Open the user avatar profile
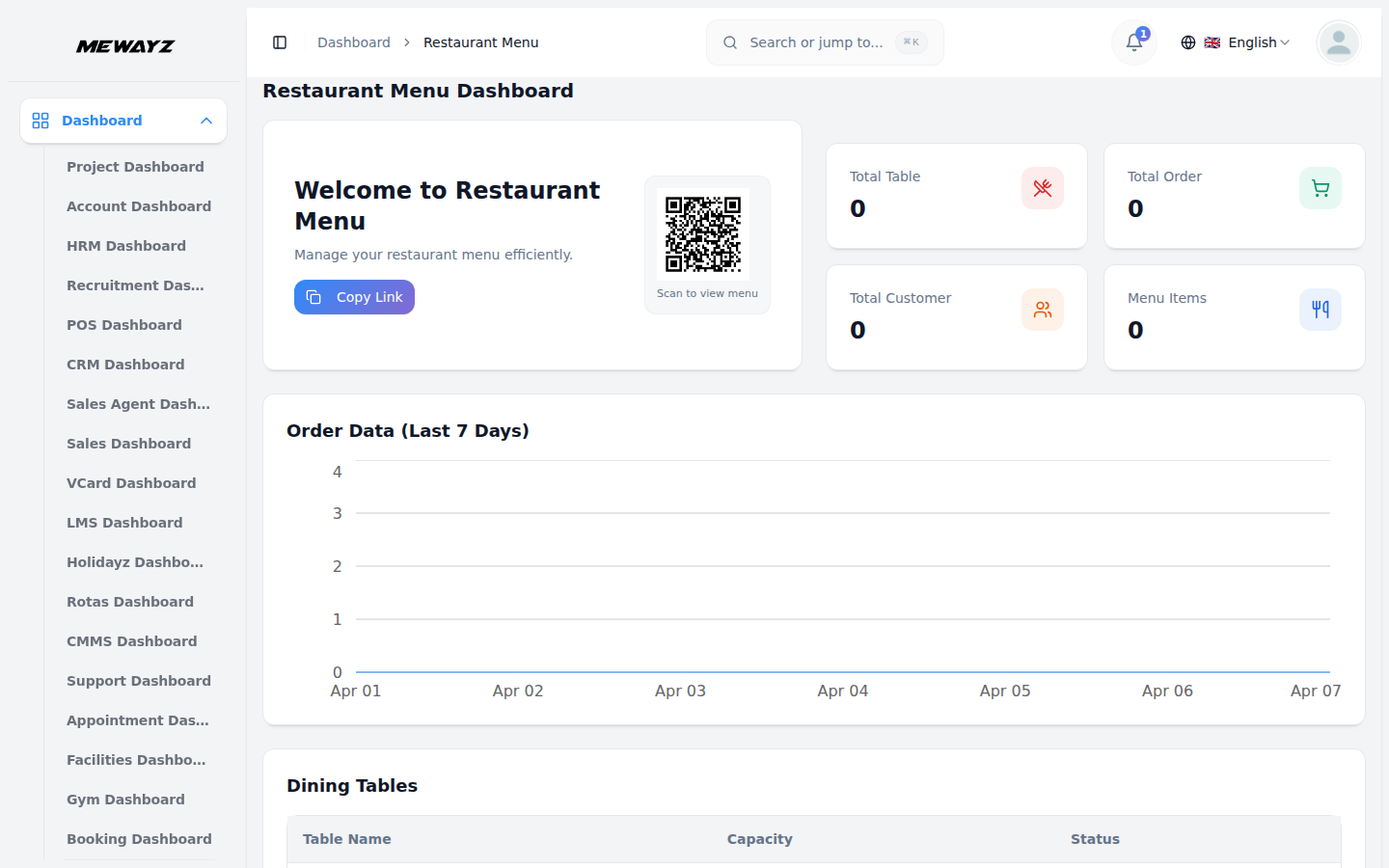 (1338, 42)
